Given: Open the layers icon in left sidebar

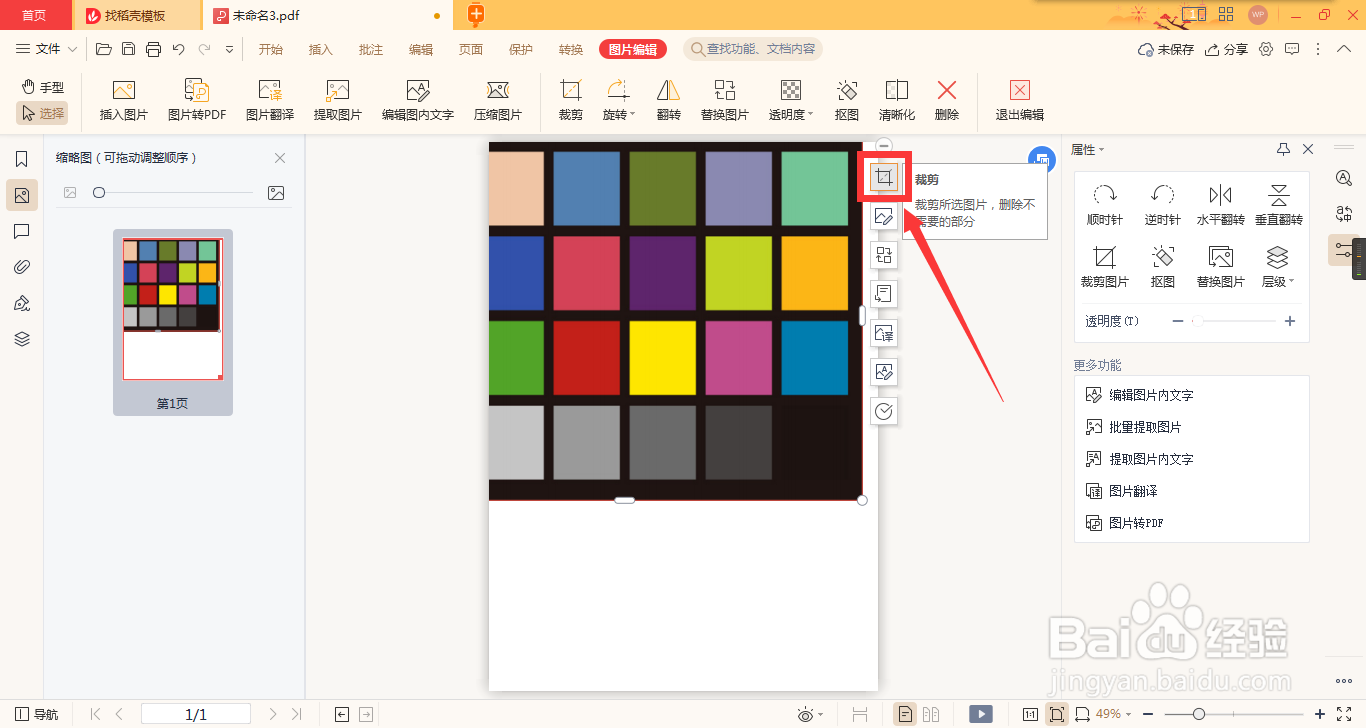Looking at the screenshot, I should click(22, 339).
